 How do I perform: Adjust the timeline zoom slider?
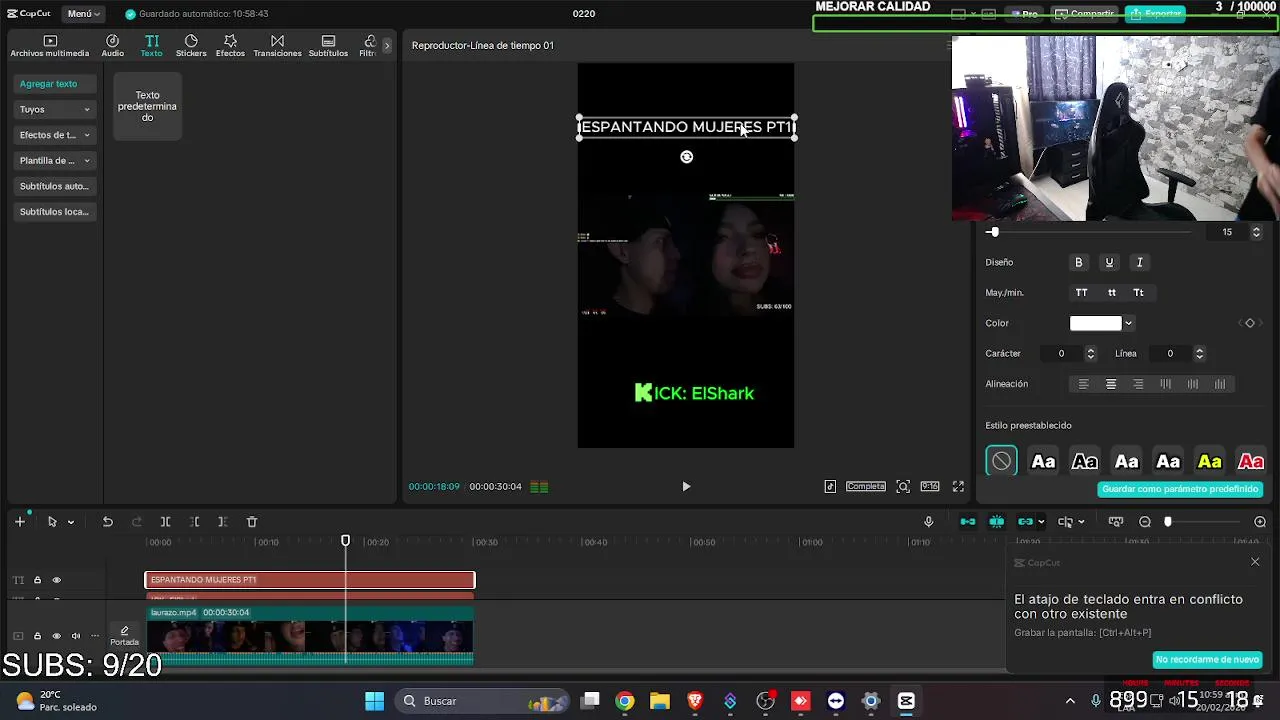click(1168, 522)
